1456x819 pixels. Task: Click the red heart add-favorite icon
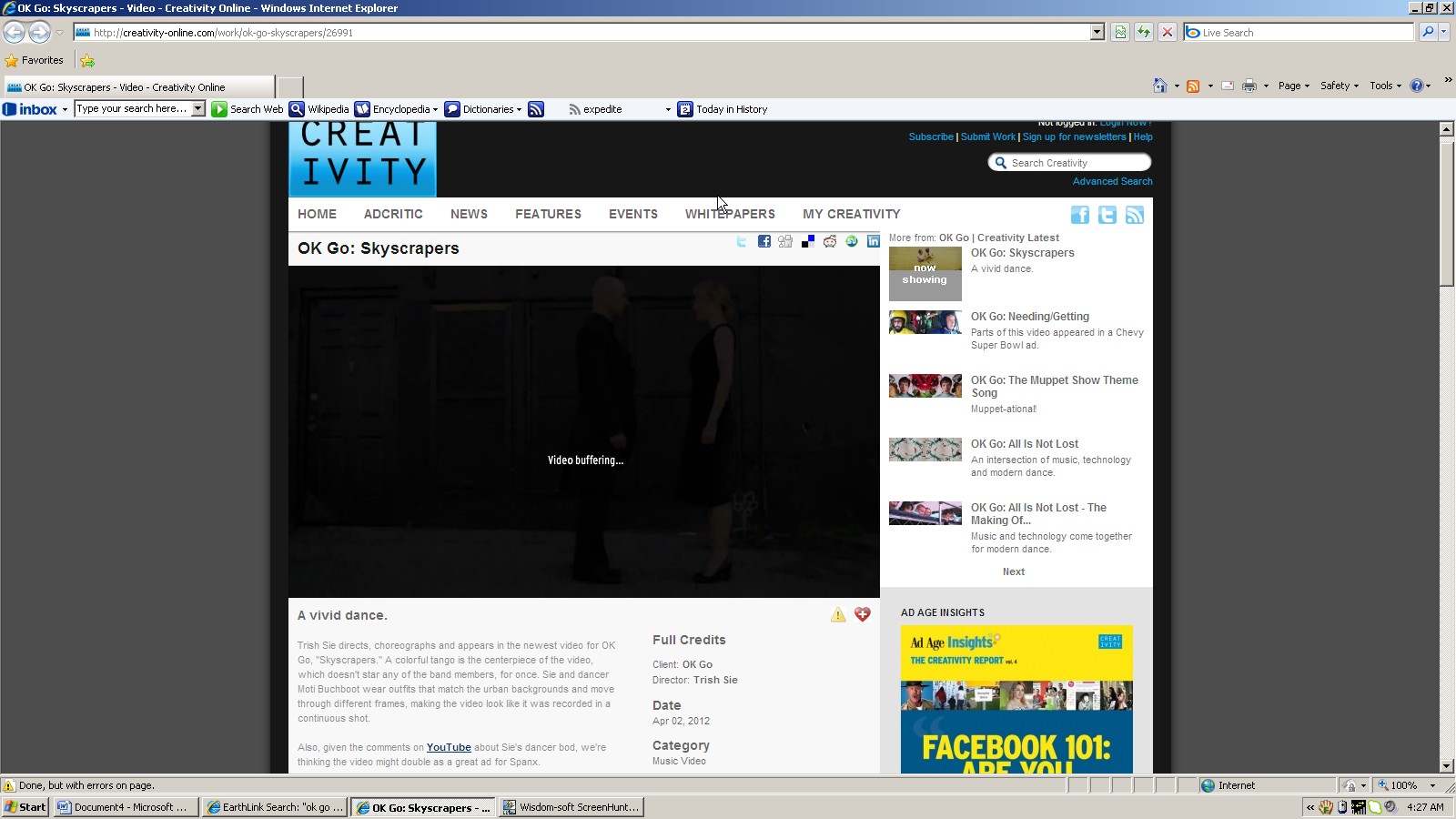point(863,614)
